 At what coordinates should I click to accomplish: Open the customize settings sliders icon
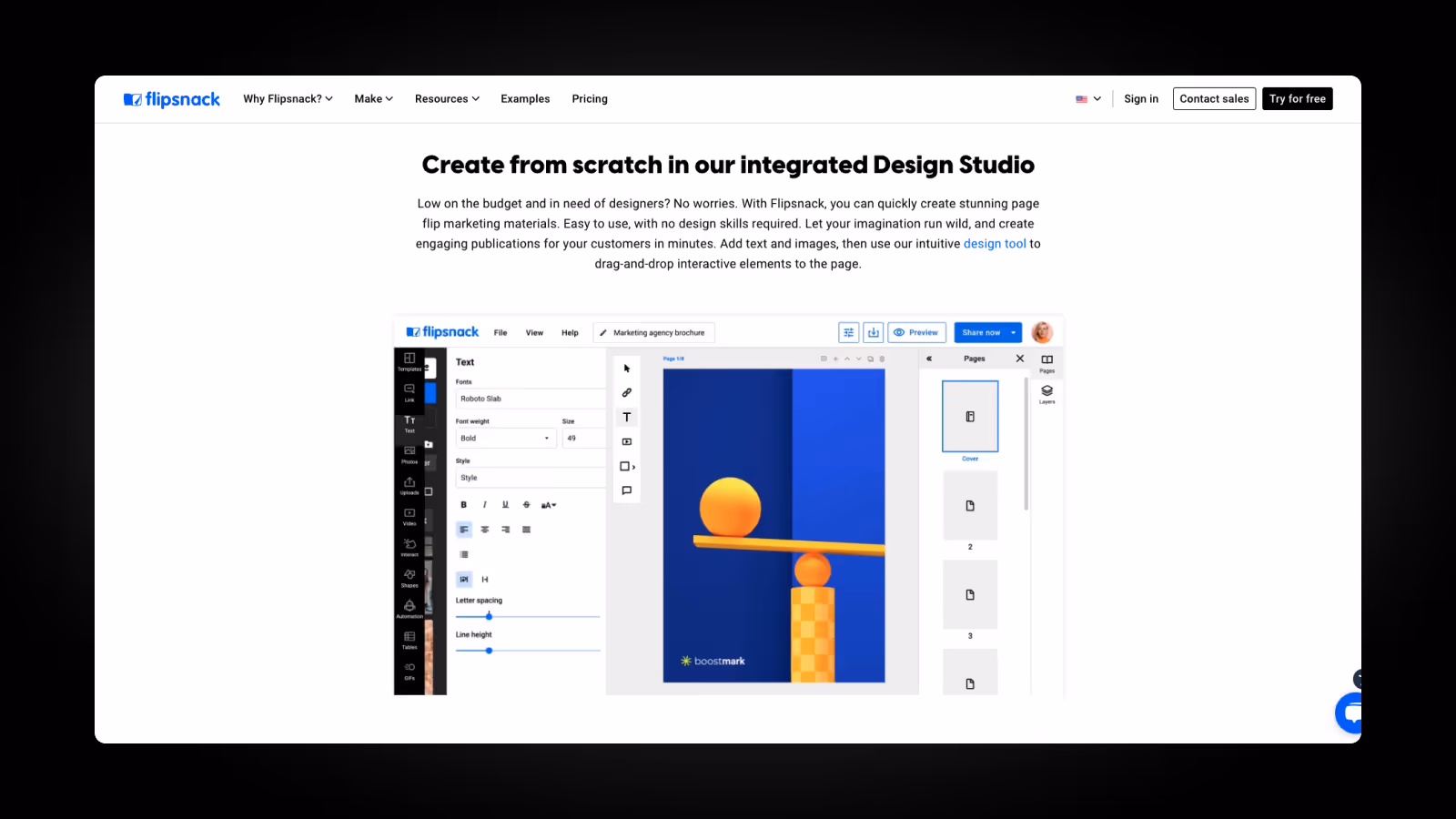(849, 333)
